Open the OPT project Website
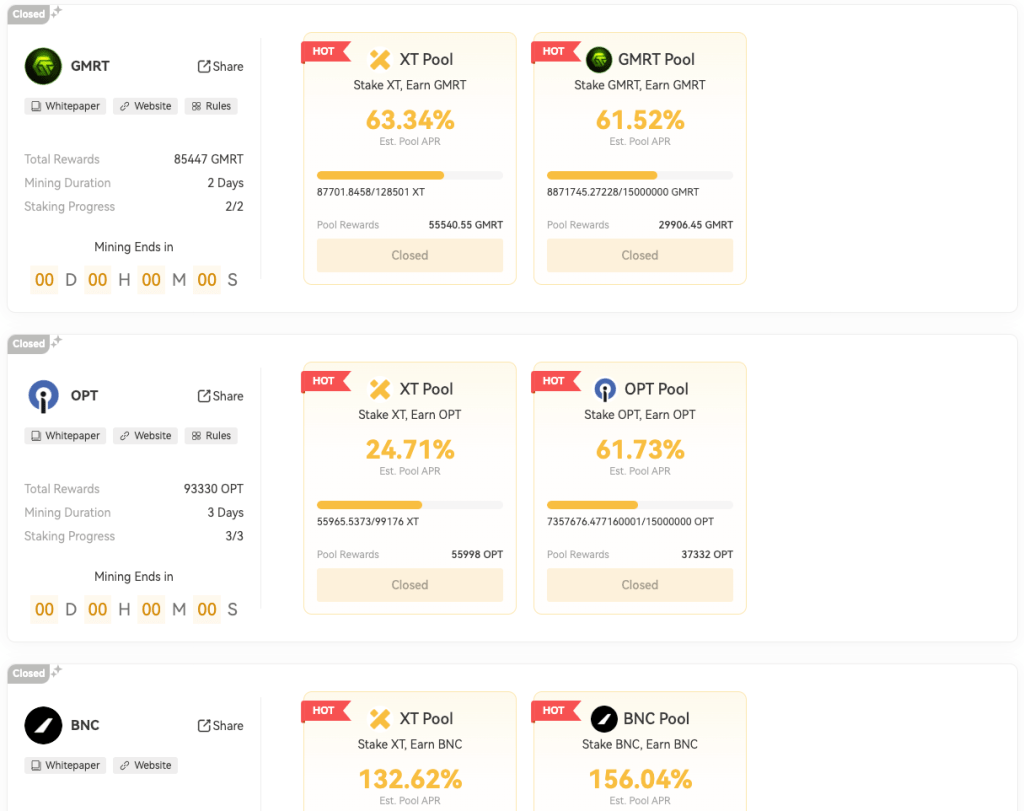Viewport: 1024px width, 811px height. [x=145, y=435]
